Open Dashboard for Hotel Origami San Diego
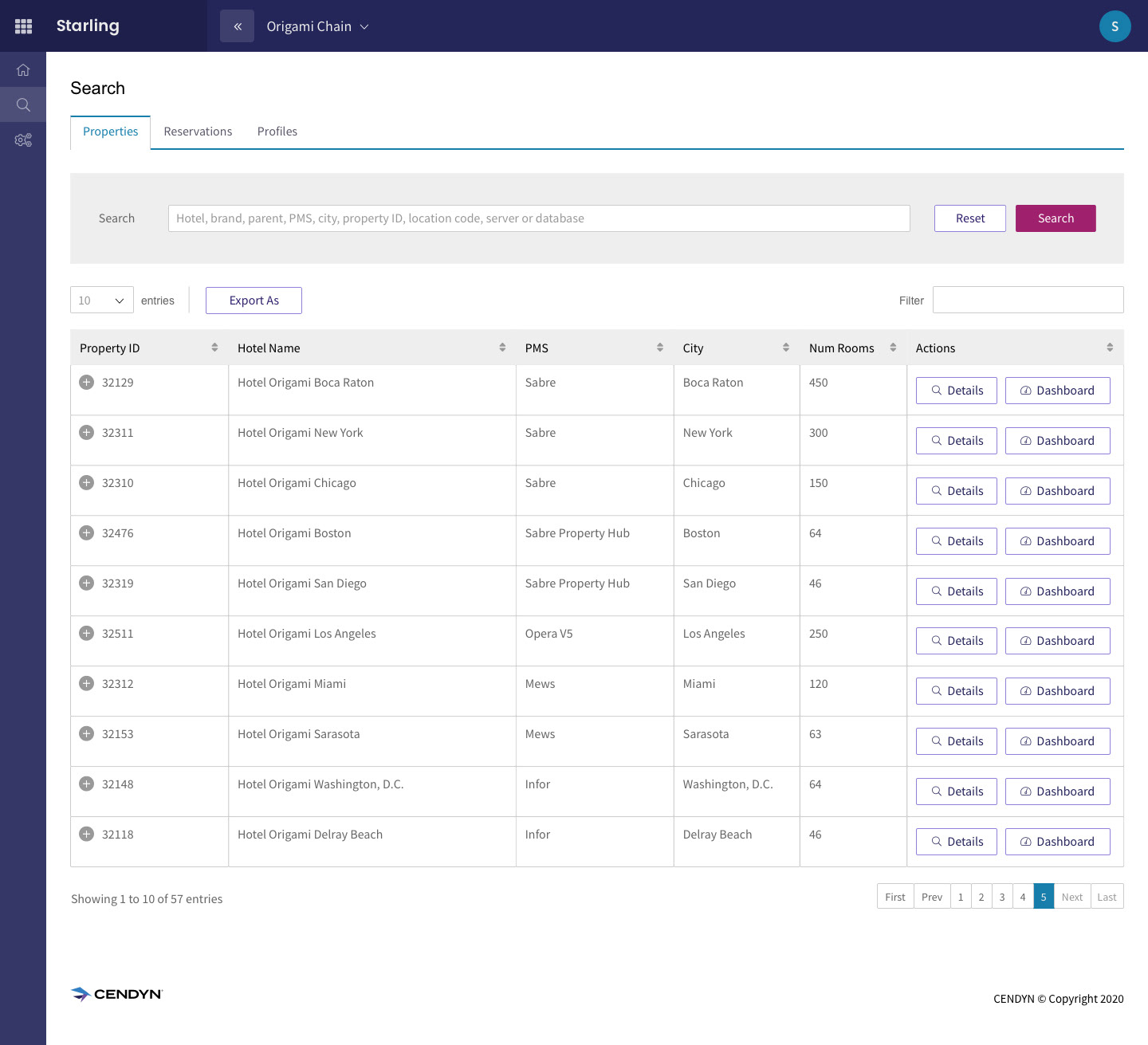The height and width of the screenshot is (1045, 1148). 1058,591
